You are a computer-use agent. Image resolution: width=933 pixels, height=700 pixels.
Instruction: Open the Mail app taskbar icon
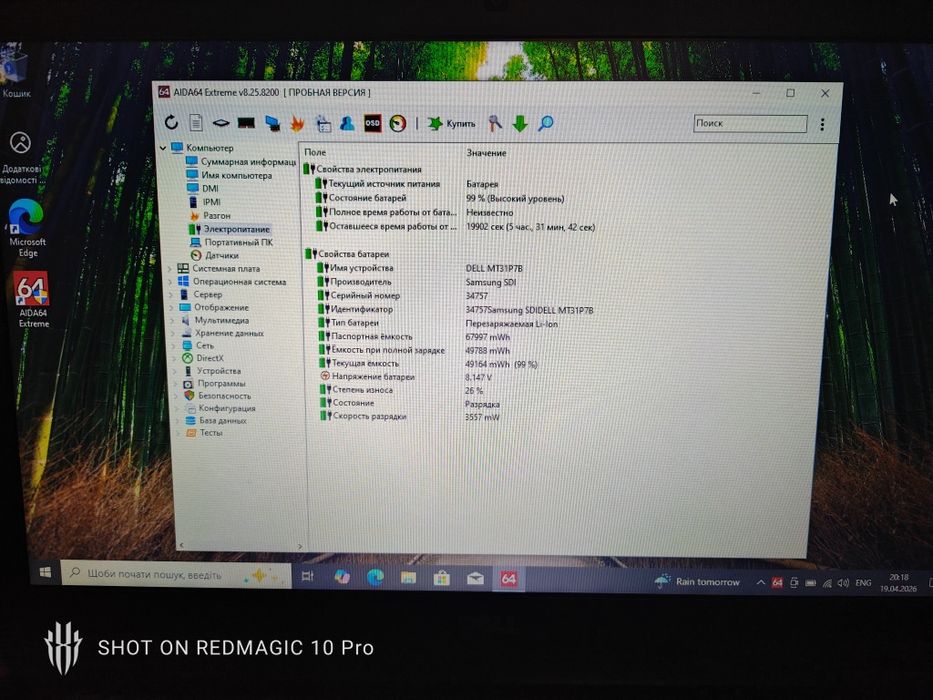tap(475, 579)
